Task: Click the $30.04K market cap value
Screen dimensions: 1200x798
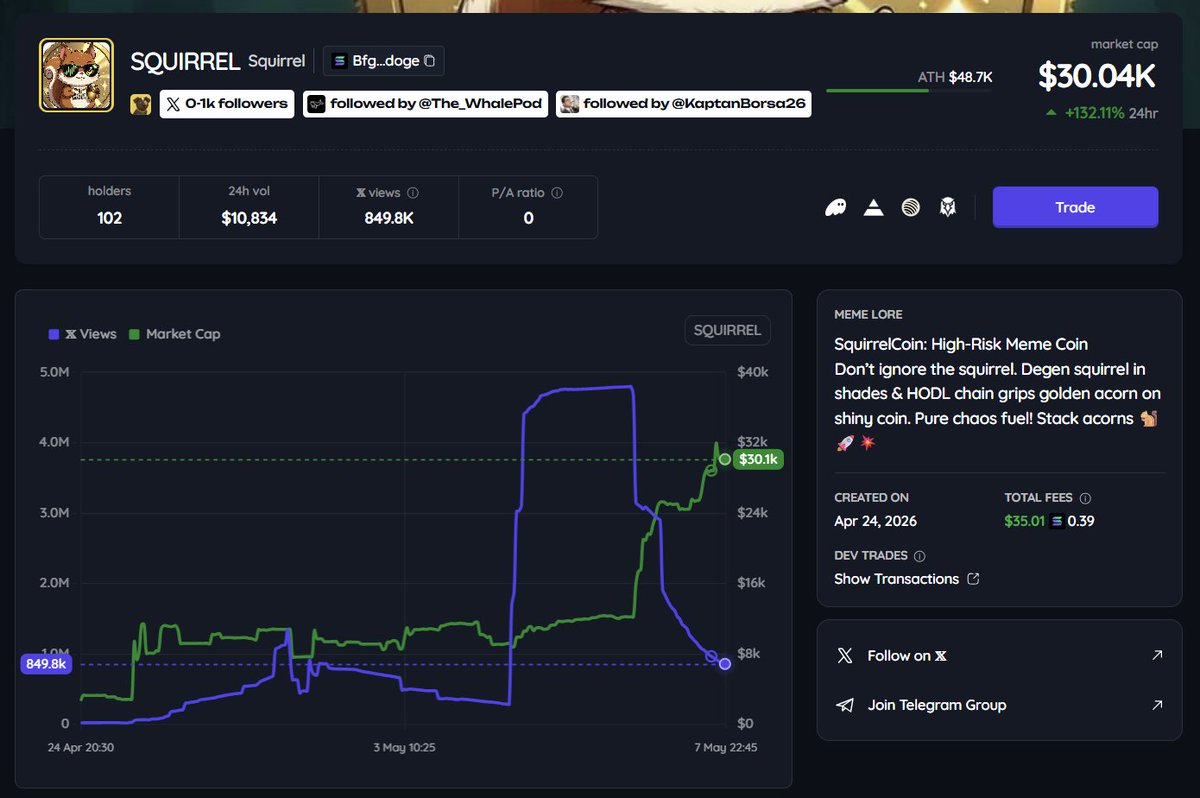Action: pyautogui.click(x=1097, y=76)
